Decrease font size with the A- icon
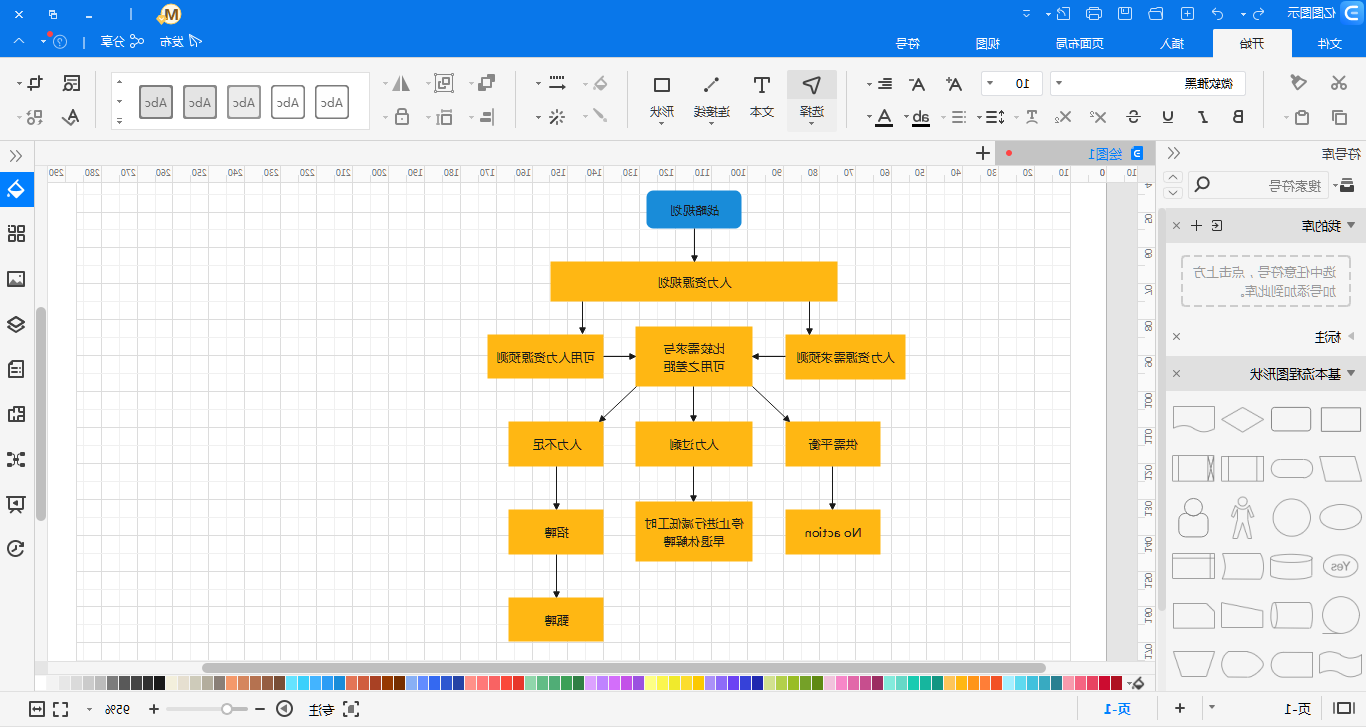Image resolution: width=1366 pixels, height=727 pixels. pos(918,84)
